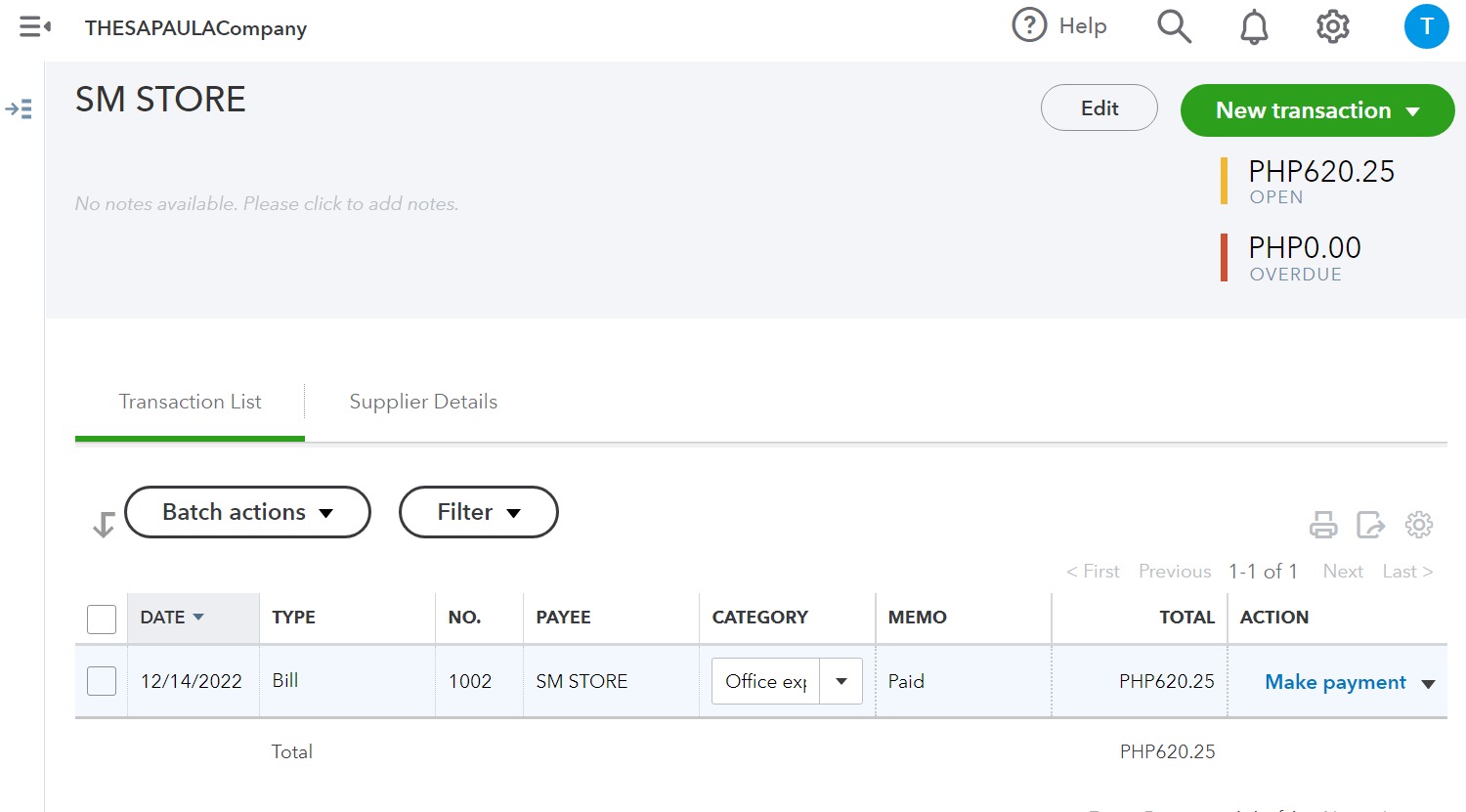This screenshot has height=812, width=1466.
Task: Open the Office expenses category dropdown arrow
Action: point(841,681)
